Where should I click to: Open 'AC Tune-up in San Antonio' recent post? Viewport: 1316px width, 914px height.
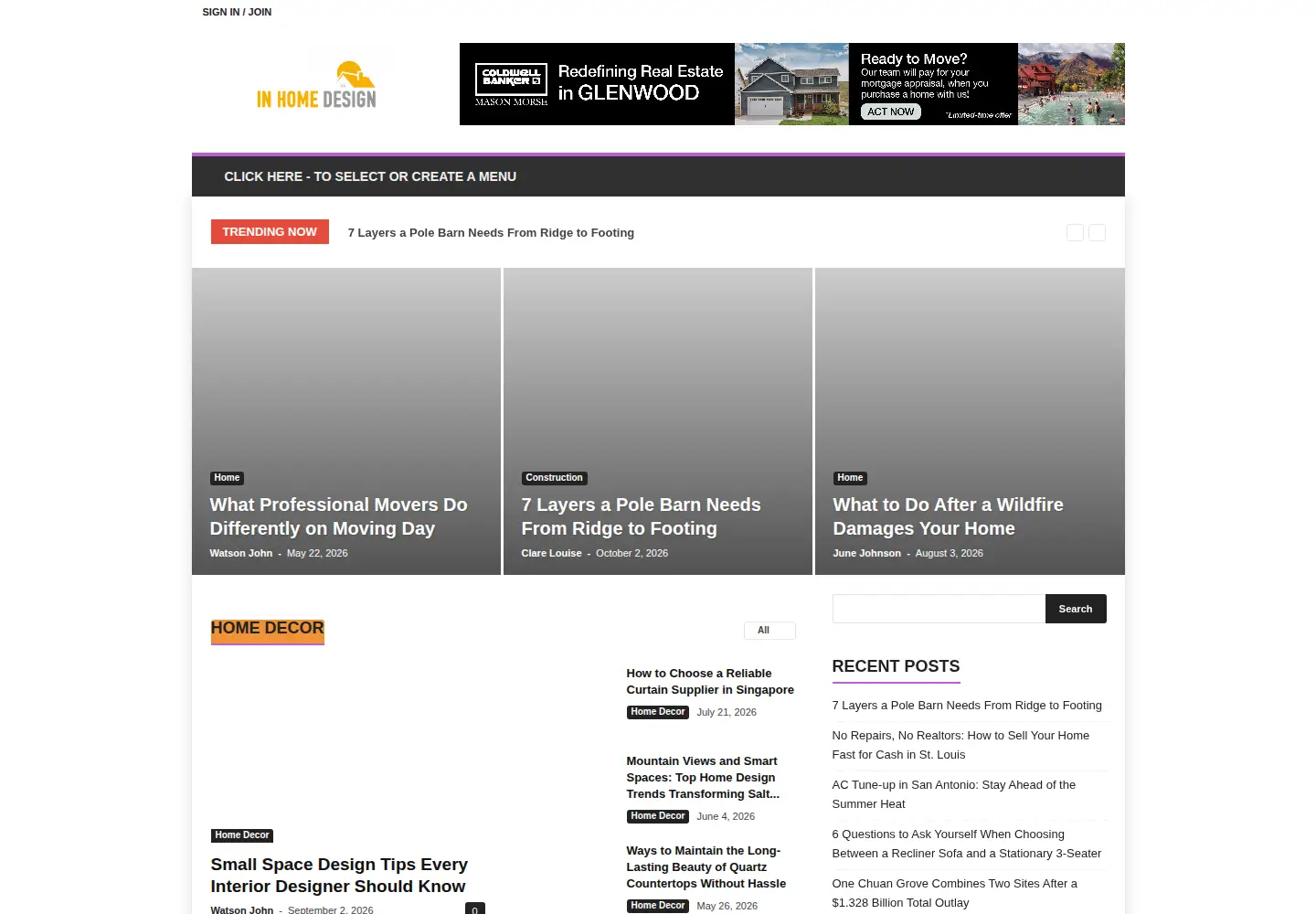tap(953, 794)
